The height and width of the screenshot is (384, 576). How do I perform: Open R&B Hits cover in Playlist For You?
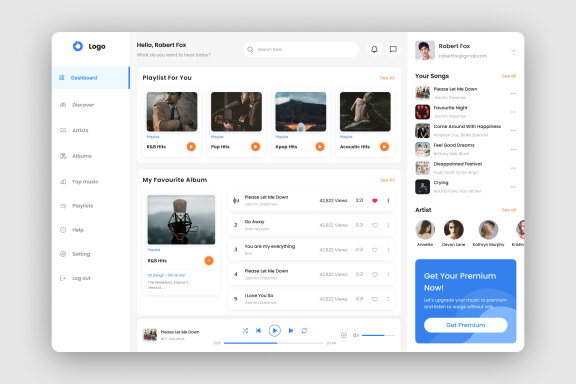point(172,112)
